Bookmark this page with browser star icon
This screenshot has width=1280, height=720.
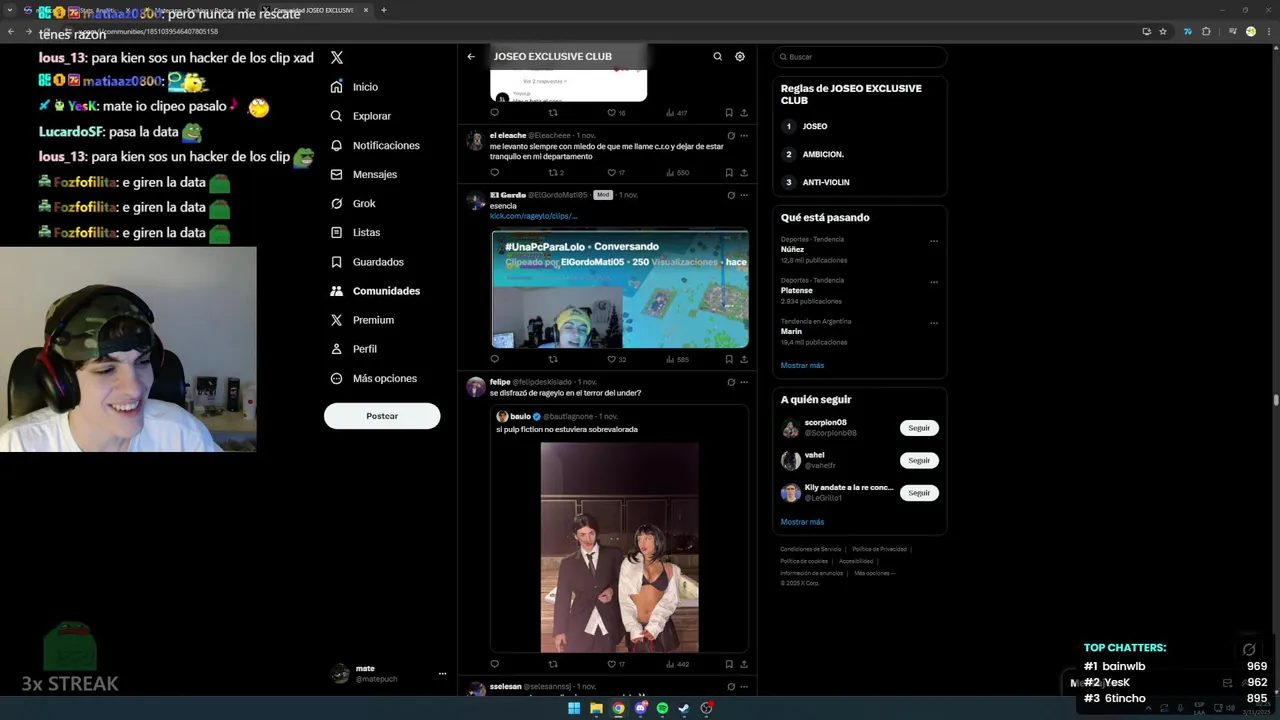(x=1163, y=32)
